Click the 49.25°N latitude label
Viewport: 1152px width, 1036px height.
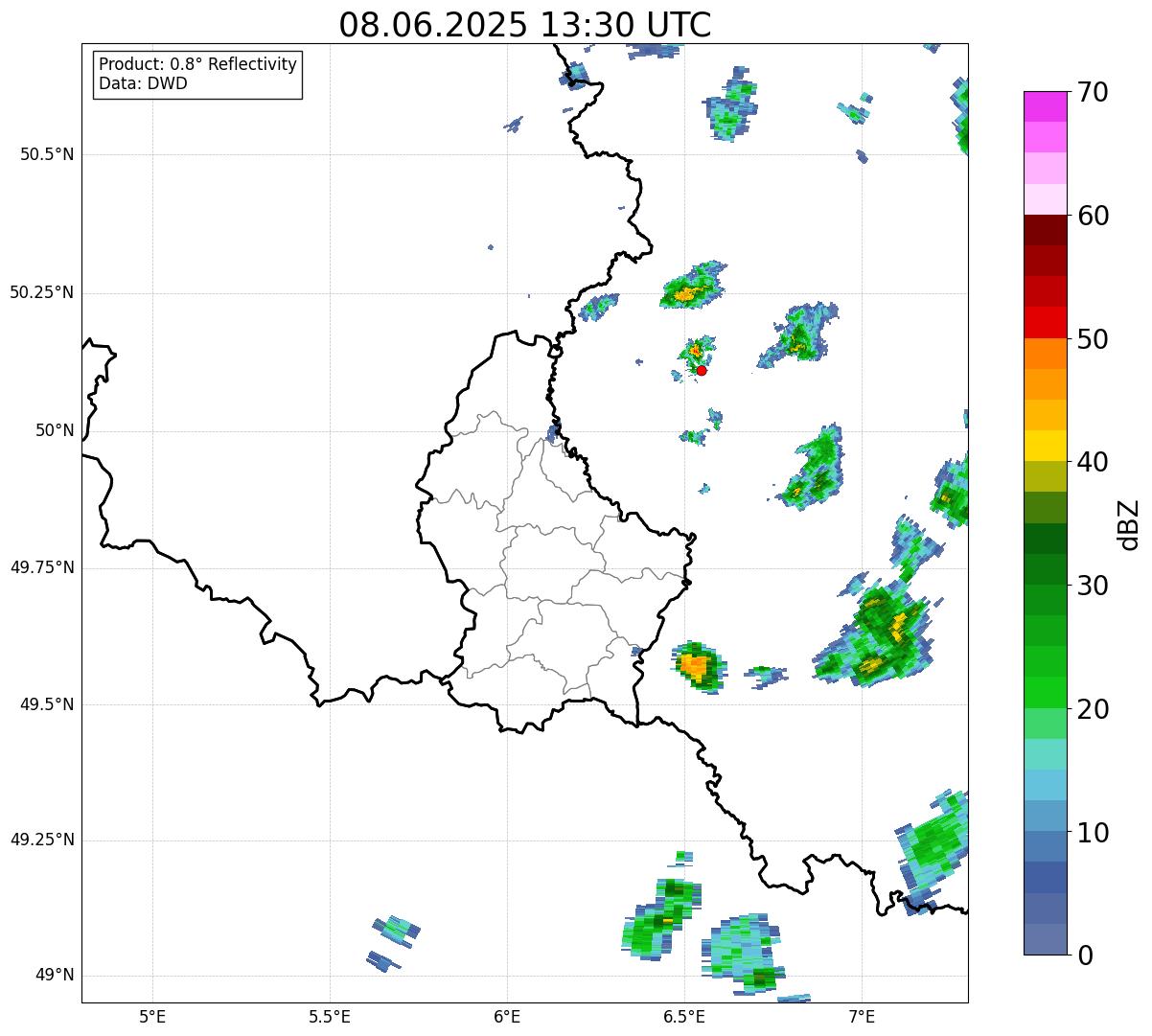point(42,840)
